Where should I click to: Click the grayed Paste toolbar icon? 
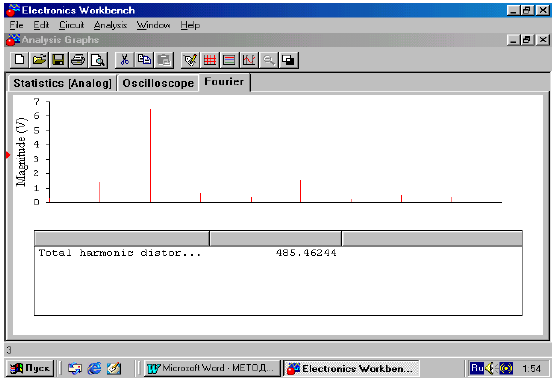163,60
